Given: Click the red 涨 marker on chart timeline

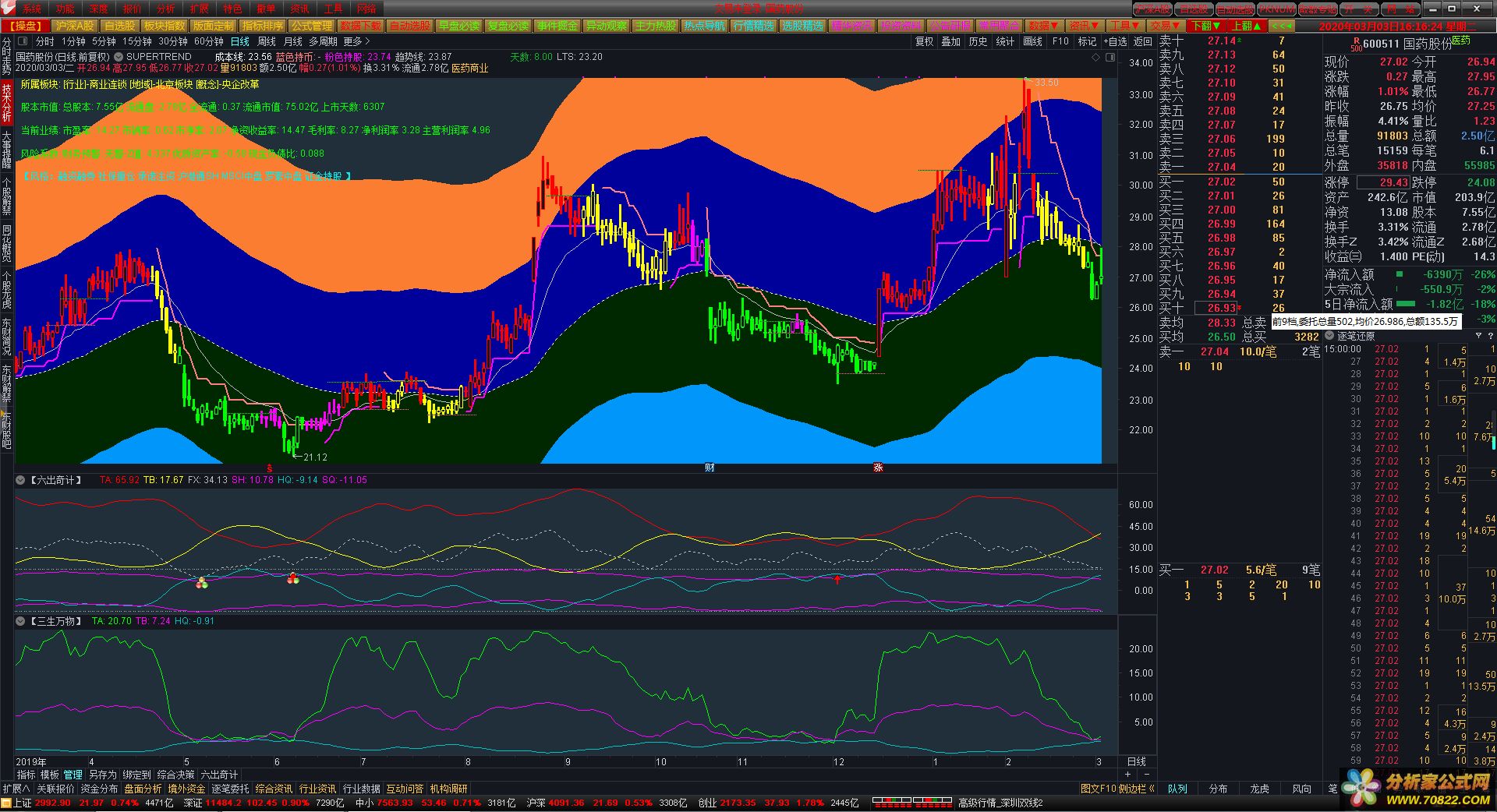Looking at the screenshot, I should pyautogui.click(x=878, y=468).
